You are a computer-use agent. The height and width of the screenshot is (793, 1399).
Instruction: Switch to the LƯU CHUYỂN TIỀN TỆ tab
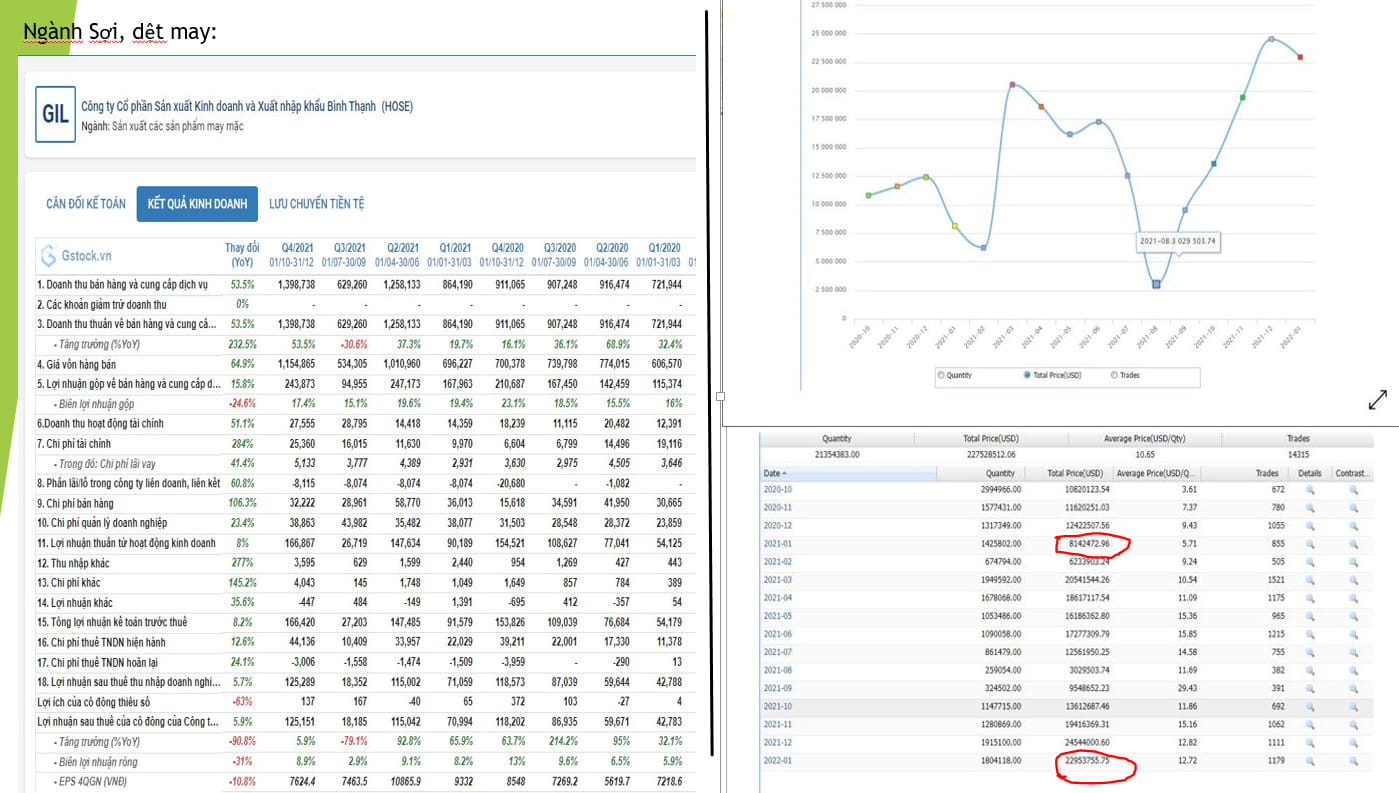316,204
